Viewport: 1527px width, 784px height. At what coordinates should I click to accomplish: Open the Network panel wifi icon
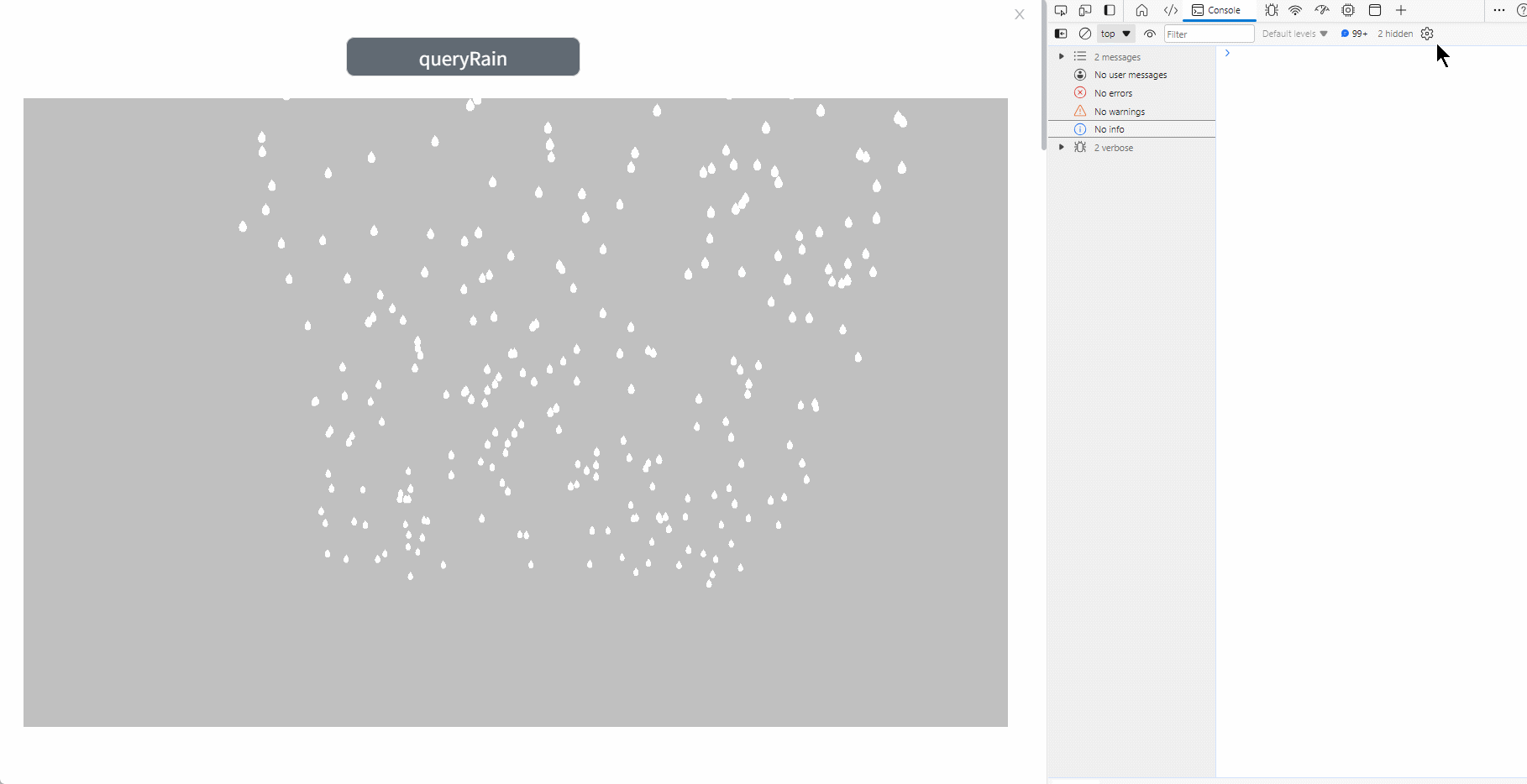pyautogui.click(x=1295, y=11)
